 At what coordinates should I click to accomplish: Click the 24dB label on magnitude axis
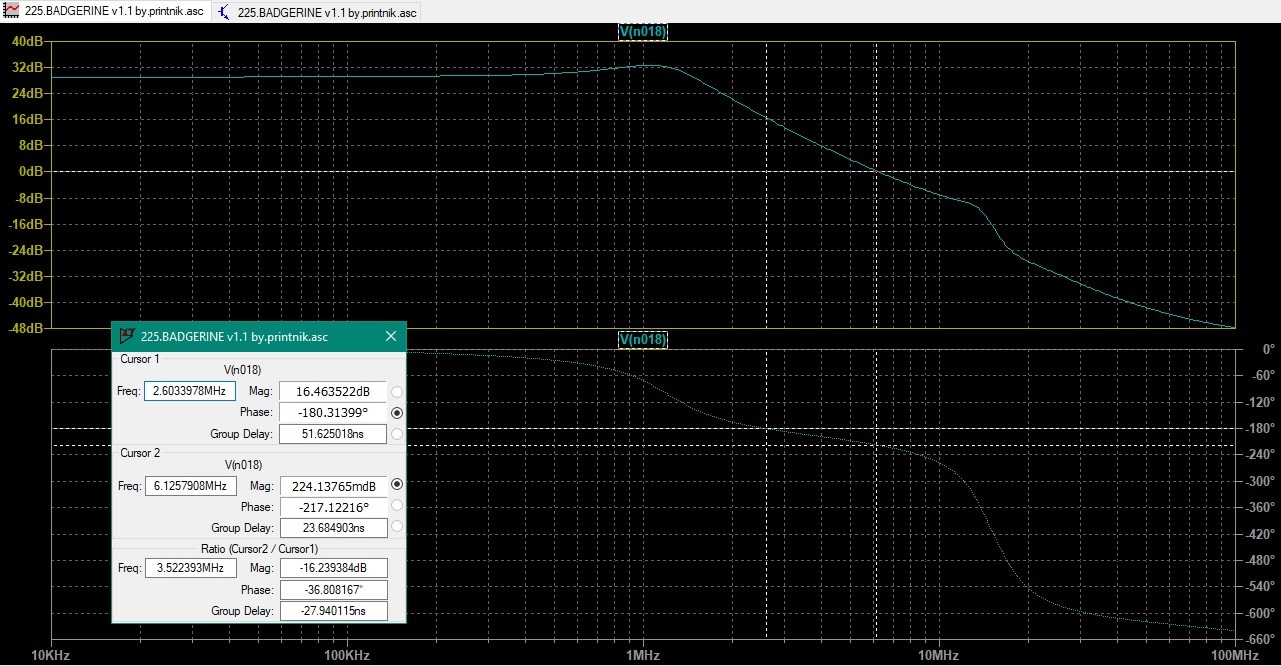27,93
